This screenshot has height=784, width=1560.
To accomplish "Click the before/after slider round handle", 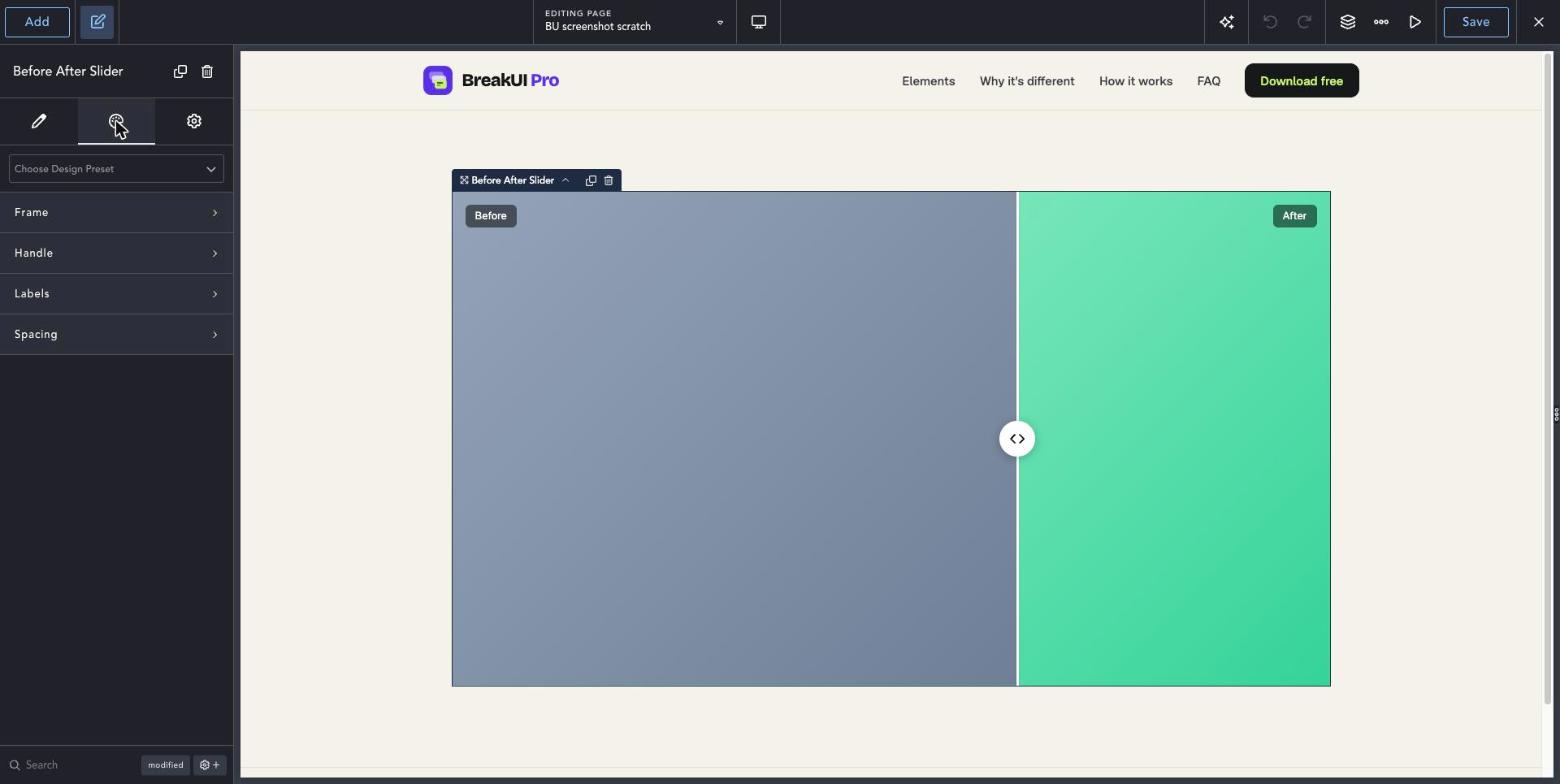I will pos(1017,439).
